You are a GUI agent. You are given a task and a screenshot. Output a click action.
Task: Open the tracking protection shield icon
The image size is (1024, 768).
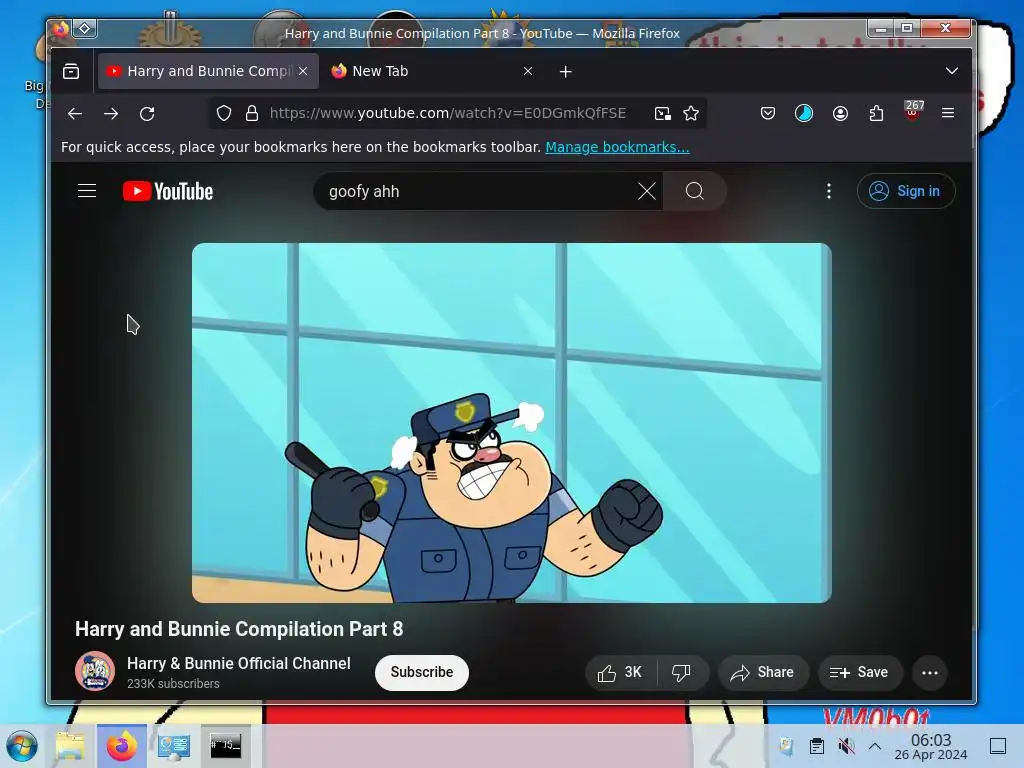224,114
